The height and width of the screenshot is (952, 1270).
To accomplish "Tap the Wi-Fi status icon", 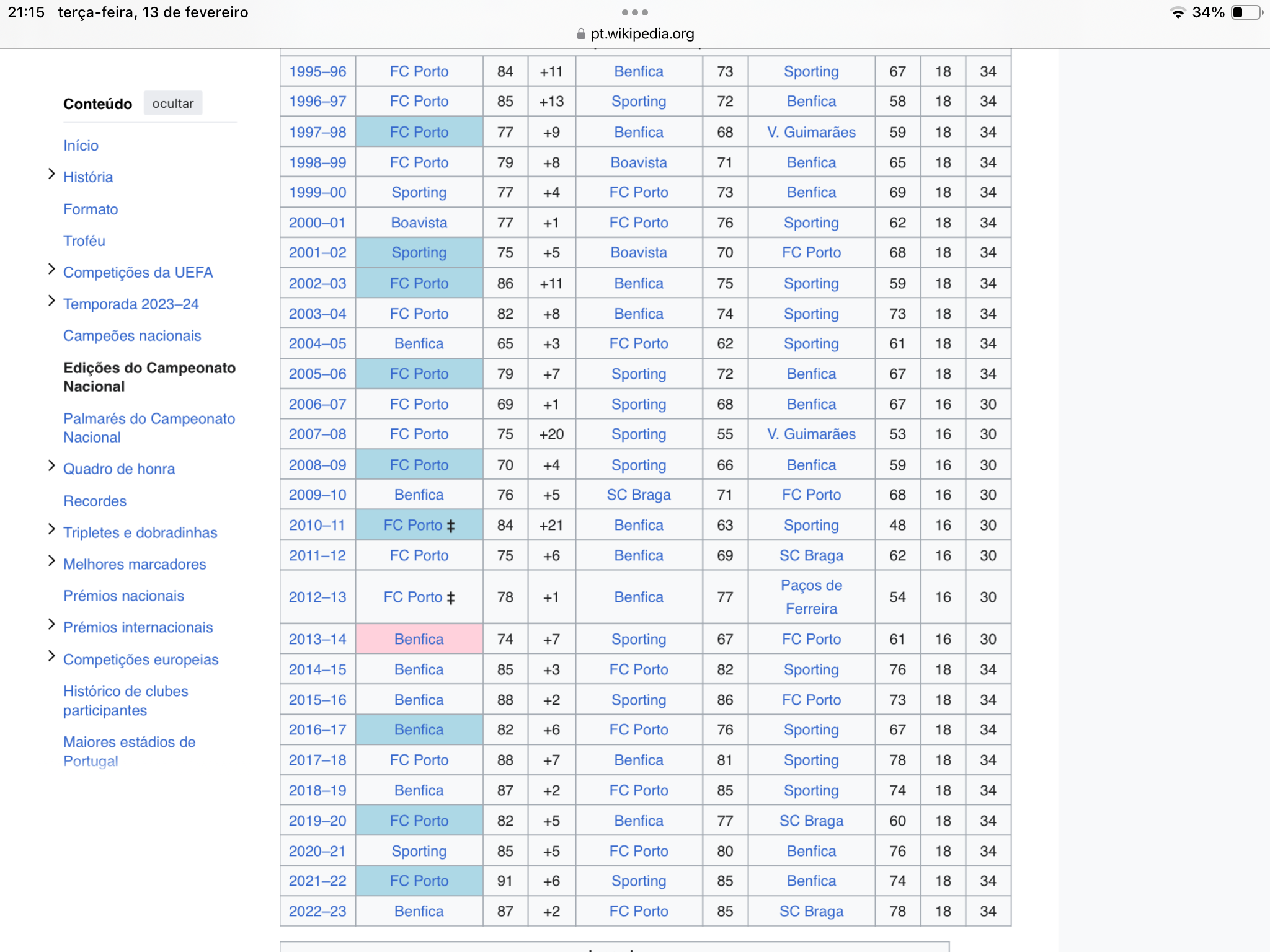I will click(x=1177, y=12).
